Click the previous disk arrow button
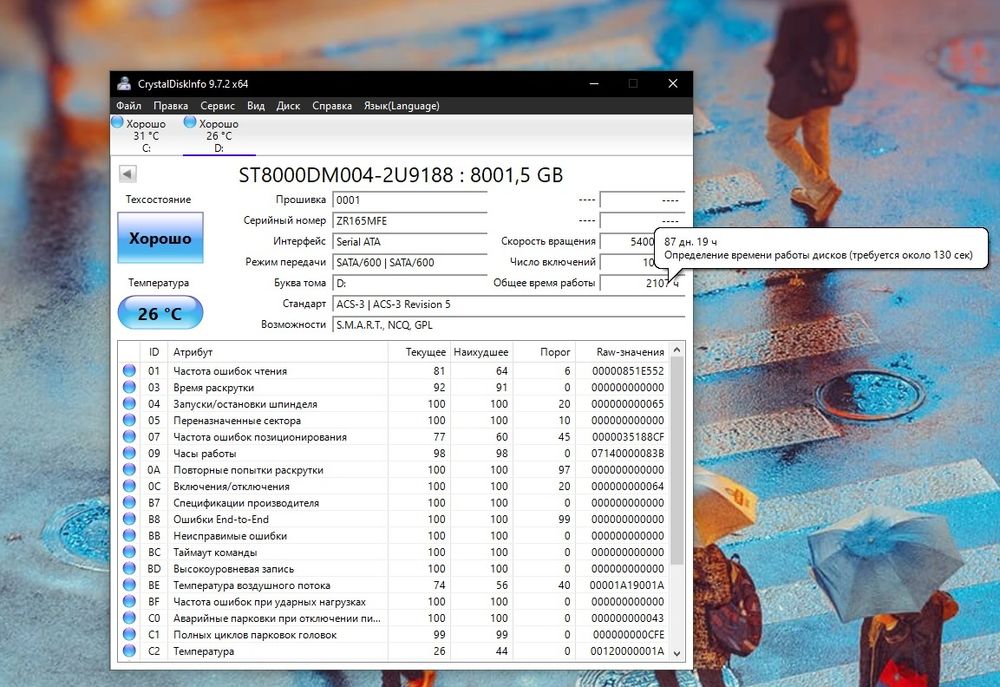The width and height of the screenshot is (1000, 687). 127,174
